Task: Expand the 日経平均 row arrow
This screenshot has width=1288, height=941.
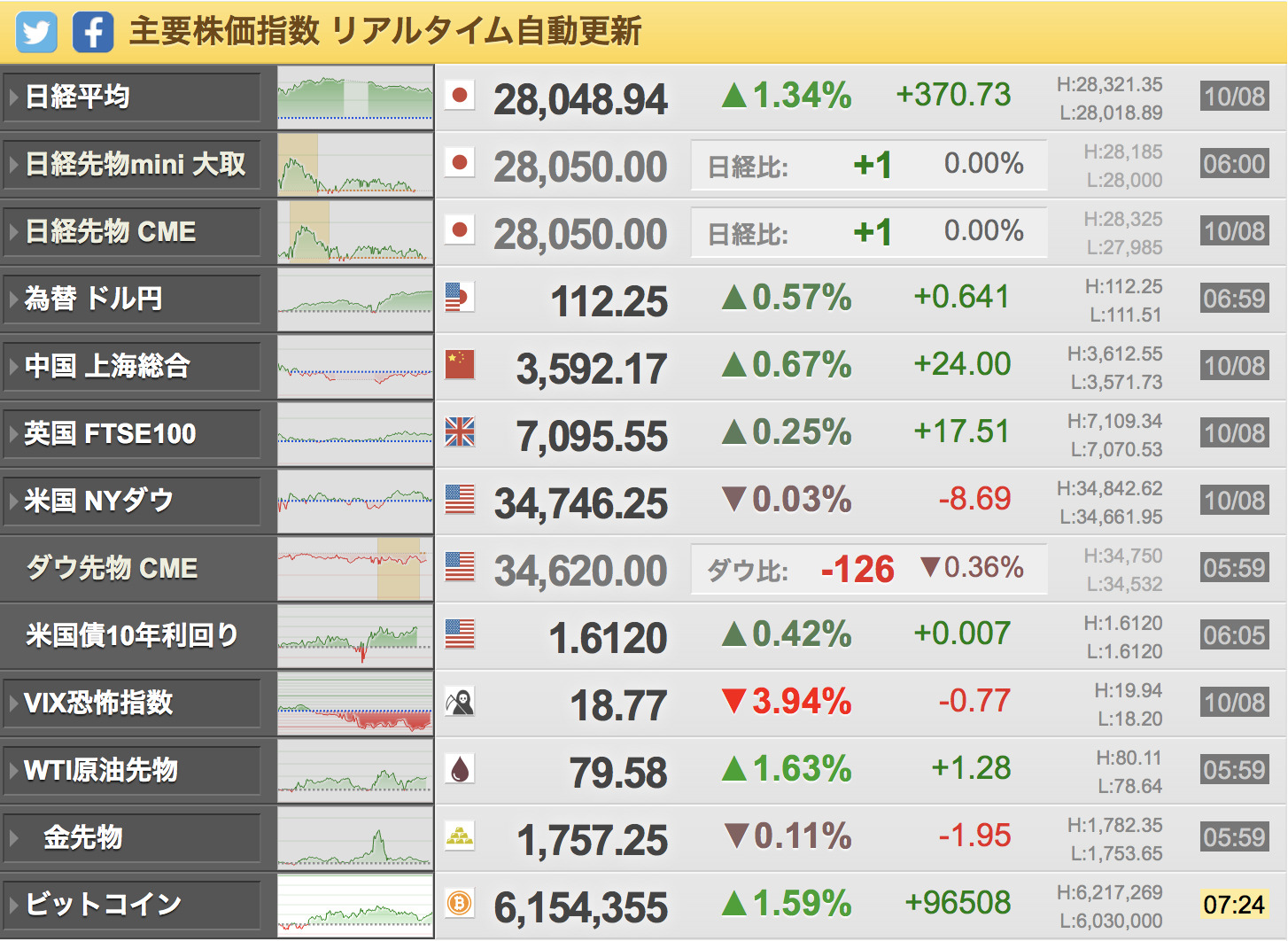Action: (x=13, y=97)
